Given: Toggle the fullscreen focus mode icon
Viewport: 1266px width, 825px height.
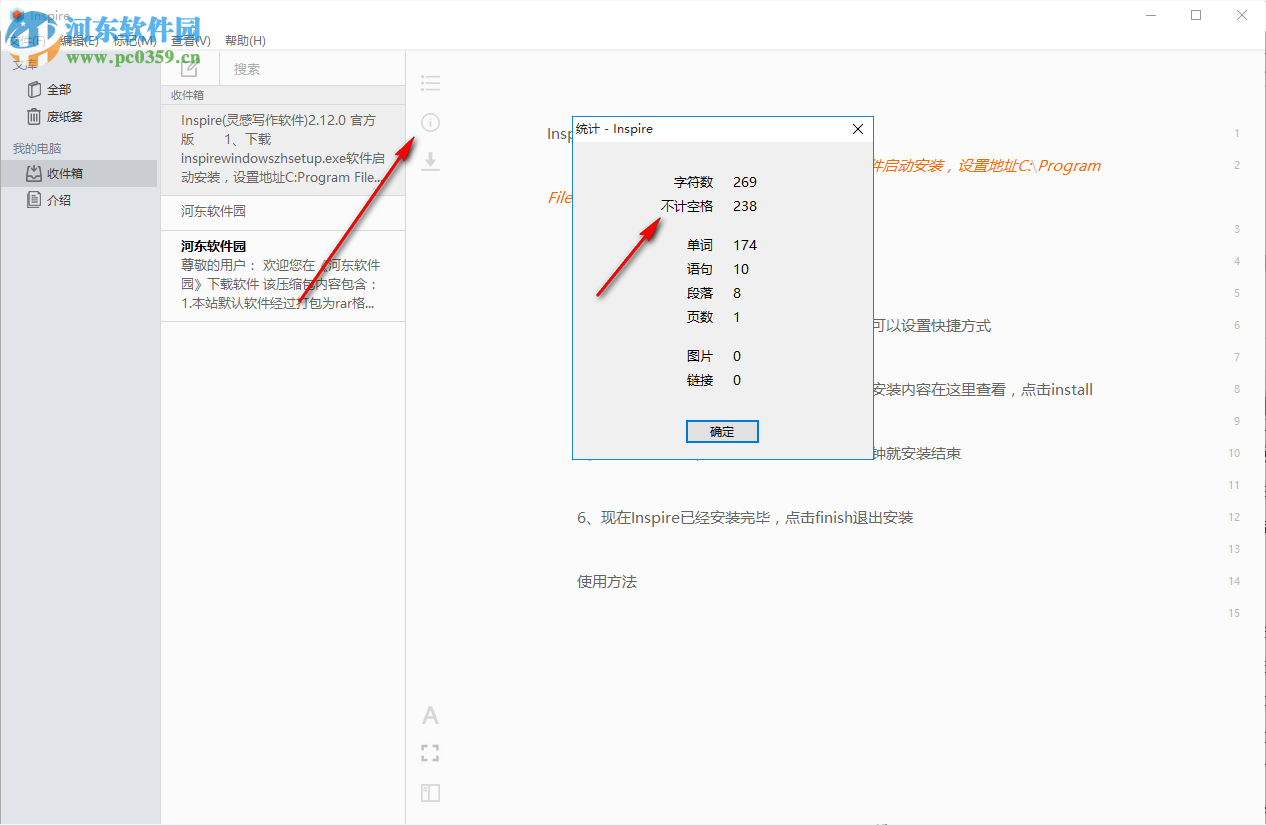Looking at the screenshot, I should pos(430,753).
